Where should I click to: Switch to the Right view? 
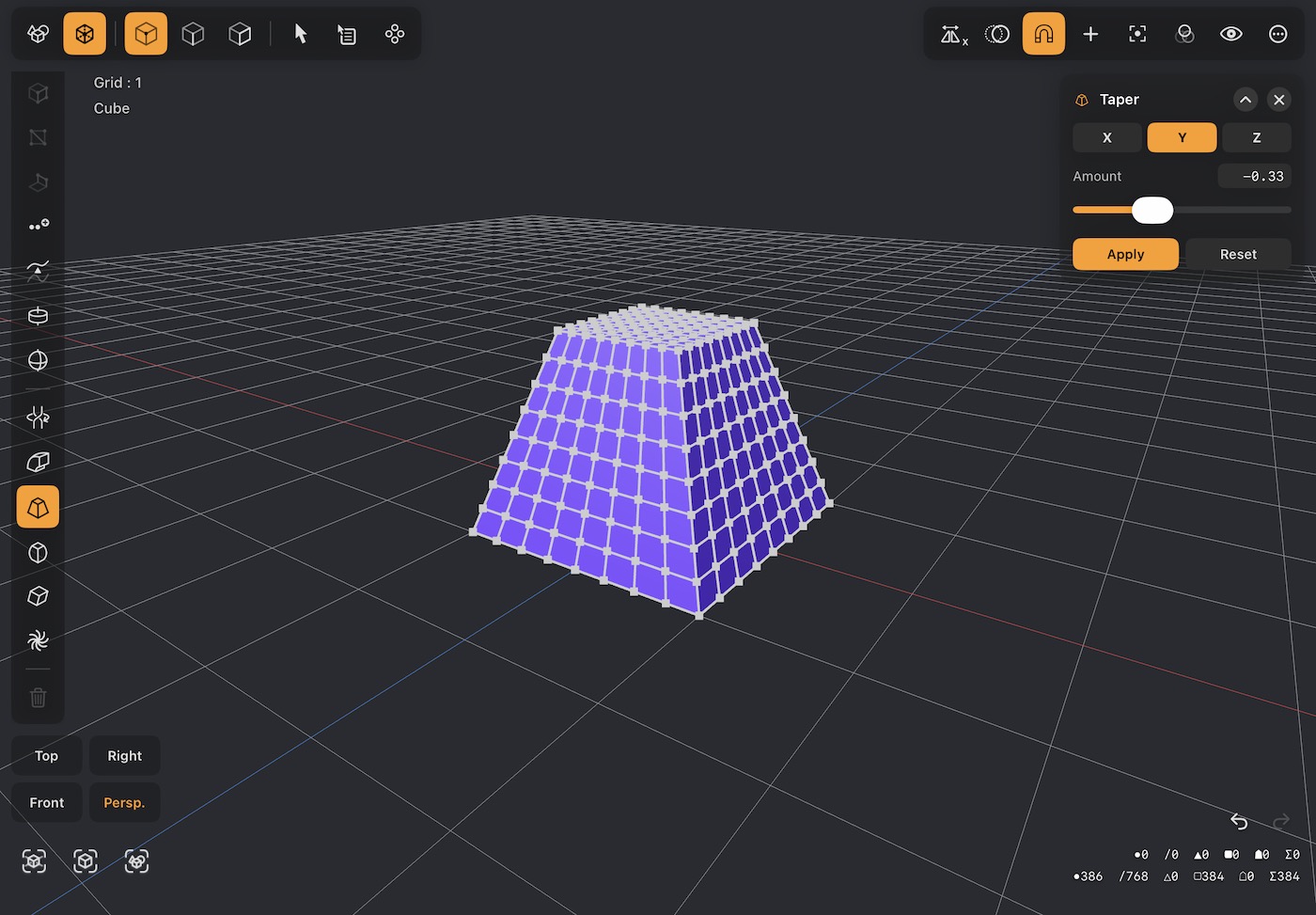125,756
